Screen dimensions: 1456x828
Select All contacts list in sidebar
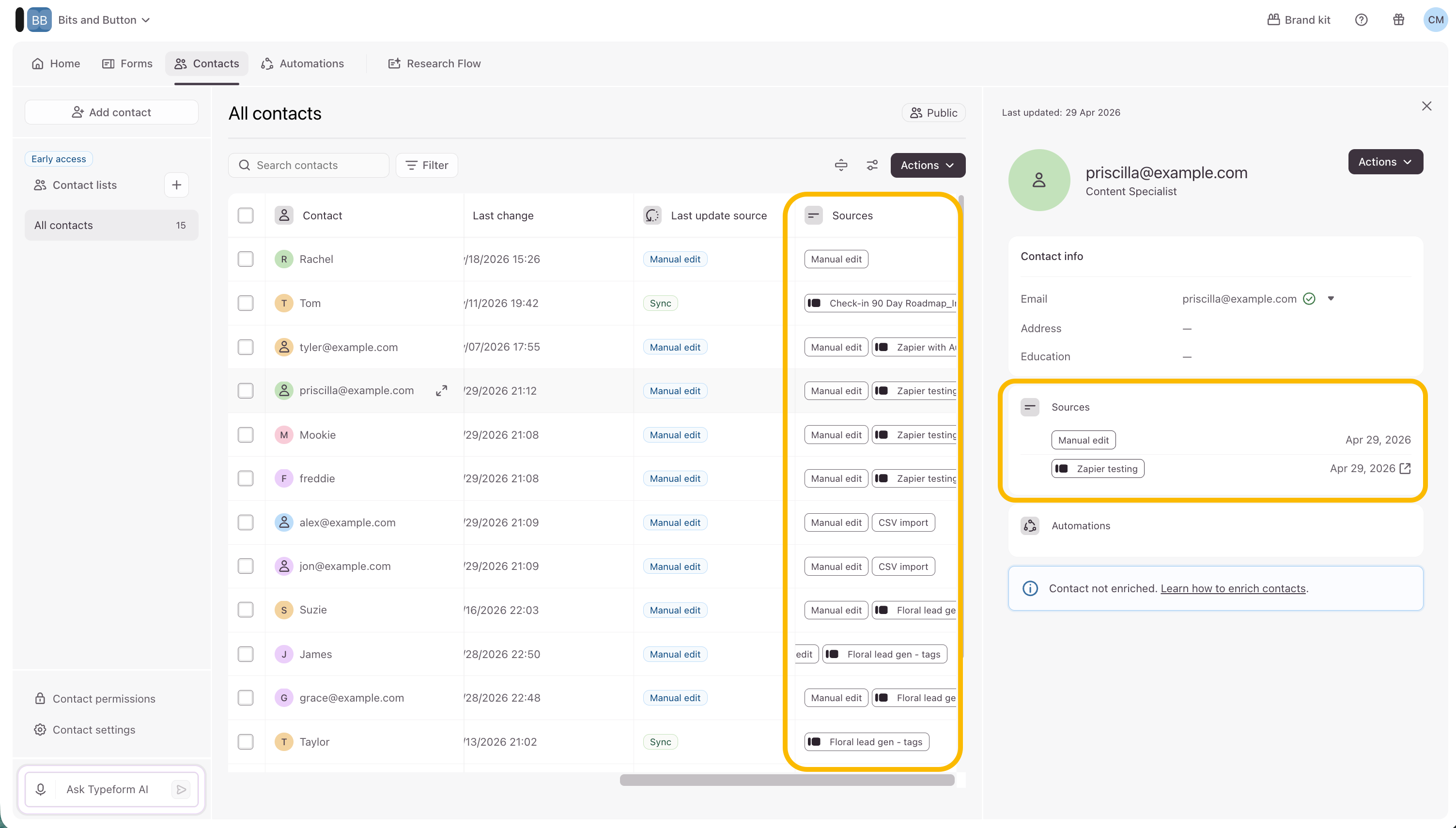click(111, 225)
